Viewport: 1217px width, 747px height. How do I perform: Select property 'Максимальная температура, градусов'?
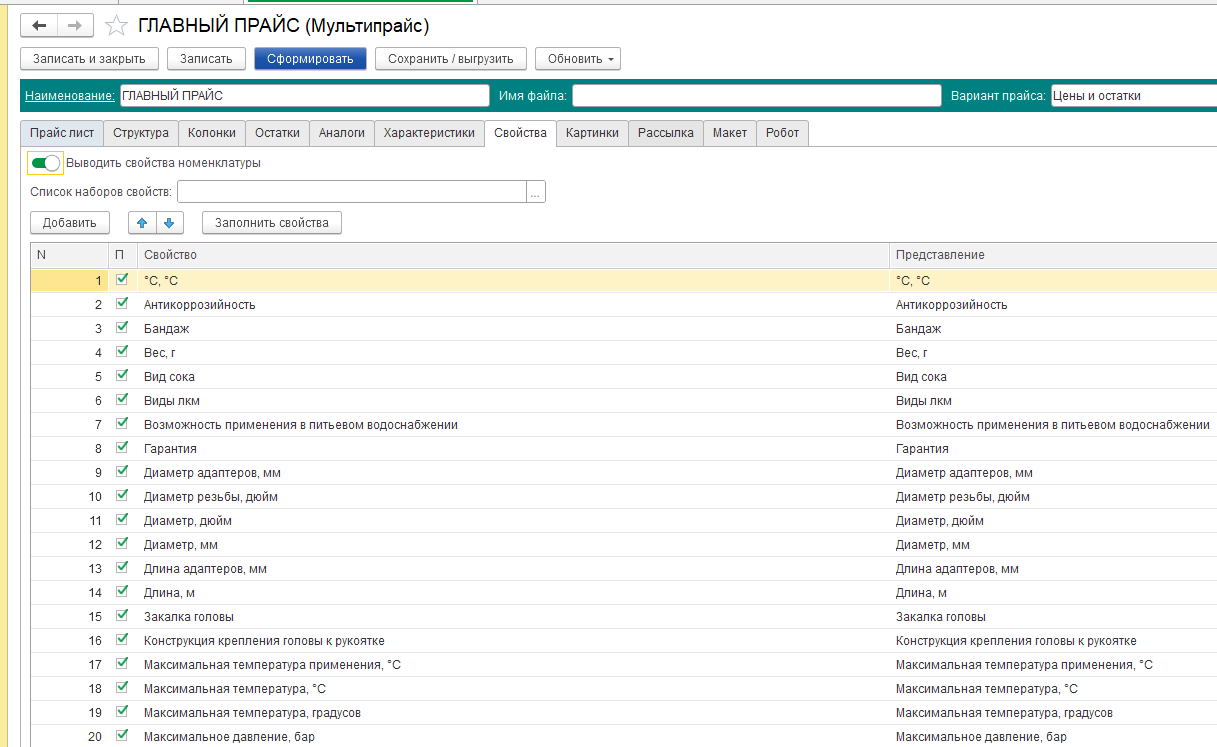tap(513, 712)
